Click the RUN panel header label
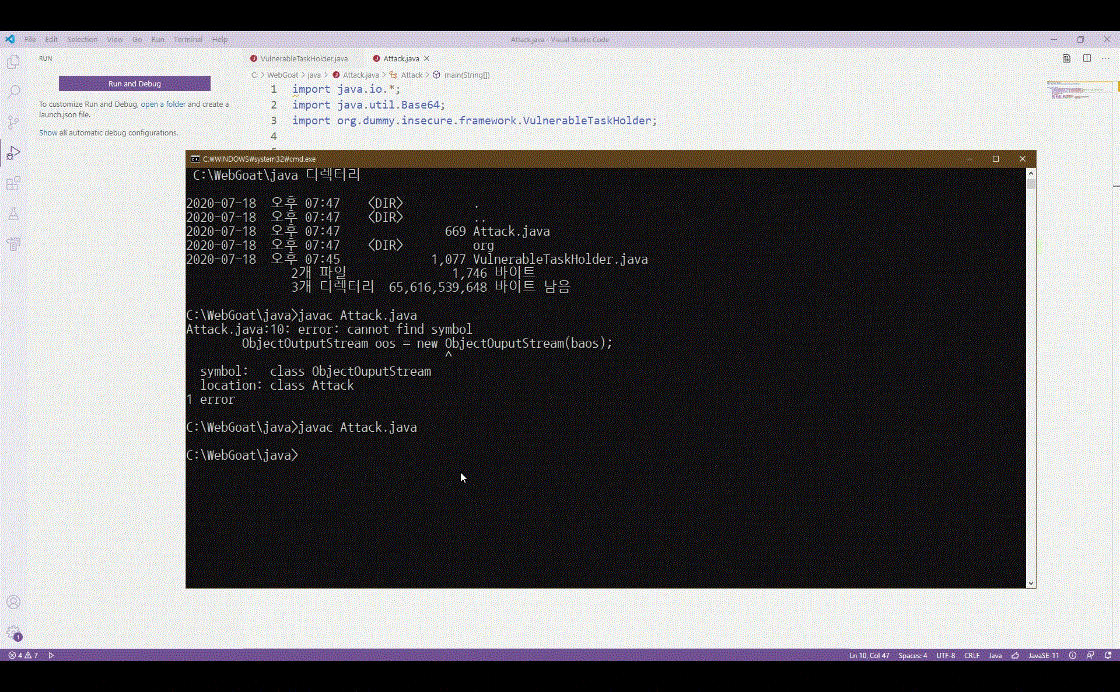The height and width of the screenshot is (692, 1120). [46, 59]
